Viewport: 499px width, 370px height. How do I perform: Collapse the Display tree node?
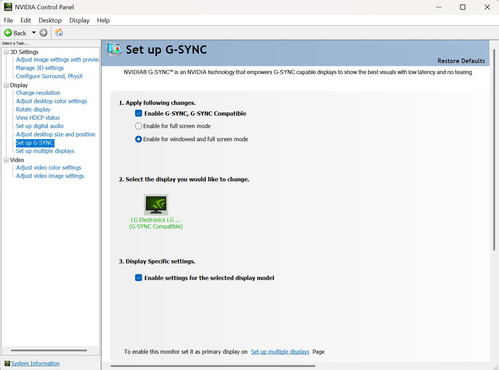pos(6,85)
